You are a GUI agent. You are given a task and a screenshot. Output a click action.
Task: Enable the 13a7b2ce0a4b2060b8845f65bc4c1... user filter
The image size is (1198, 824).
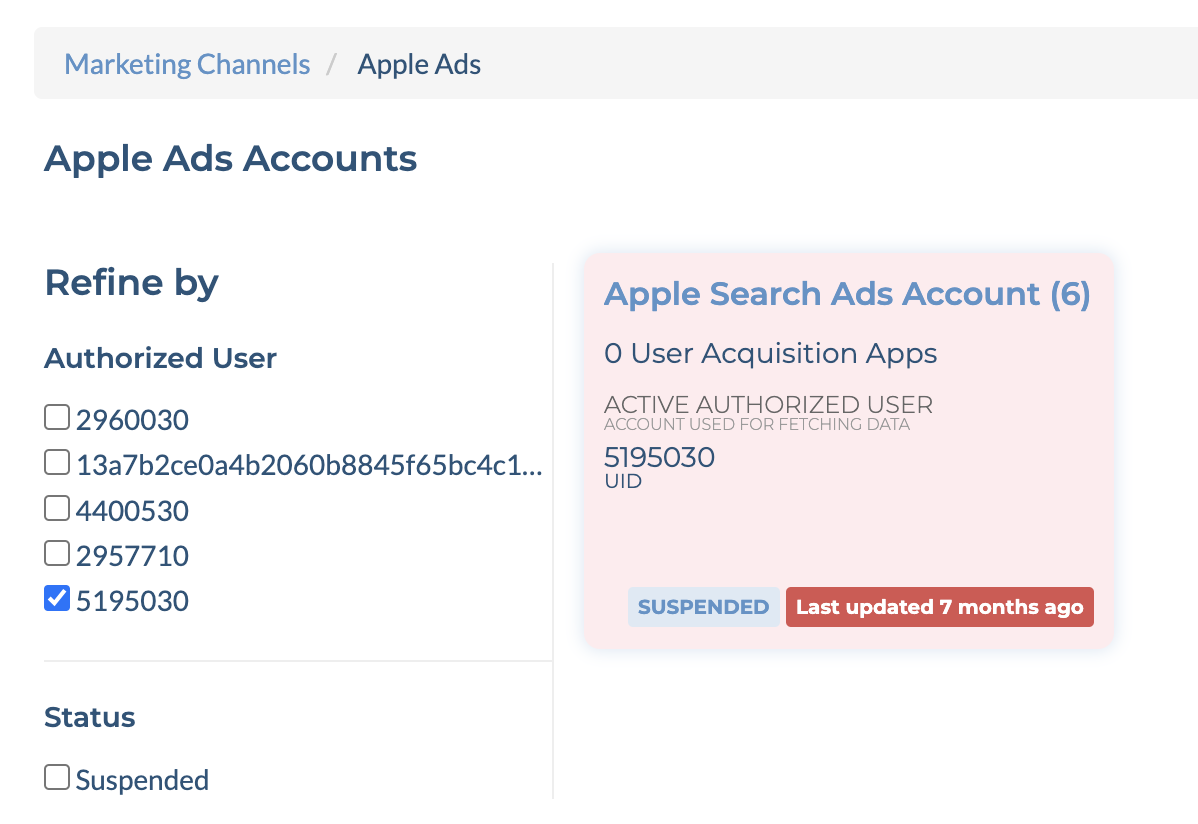(57, 462)
